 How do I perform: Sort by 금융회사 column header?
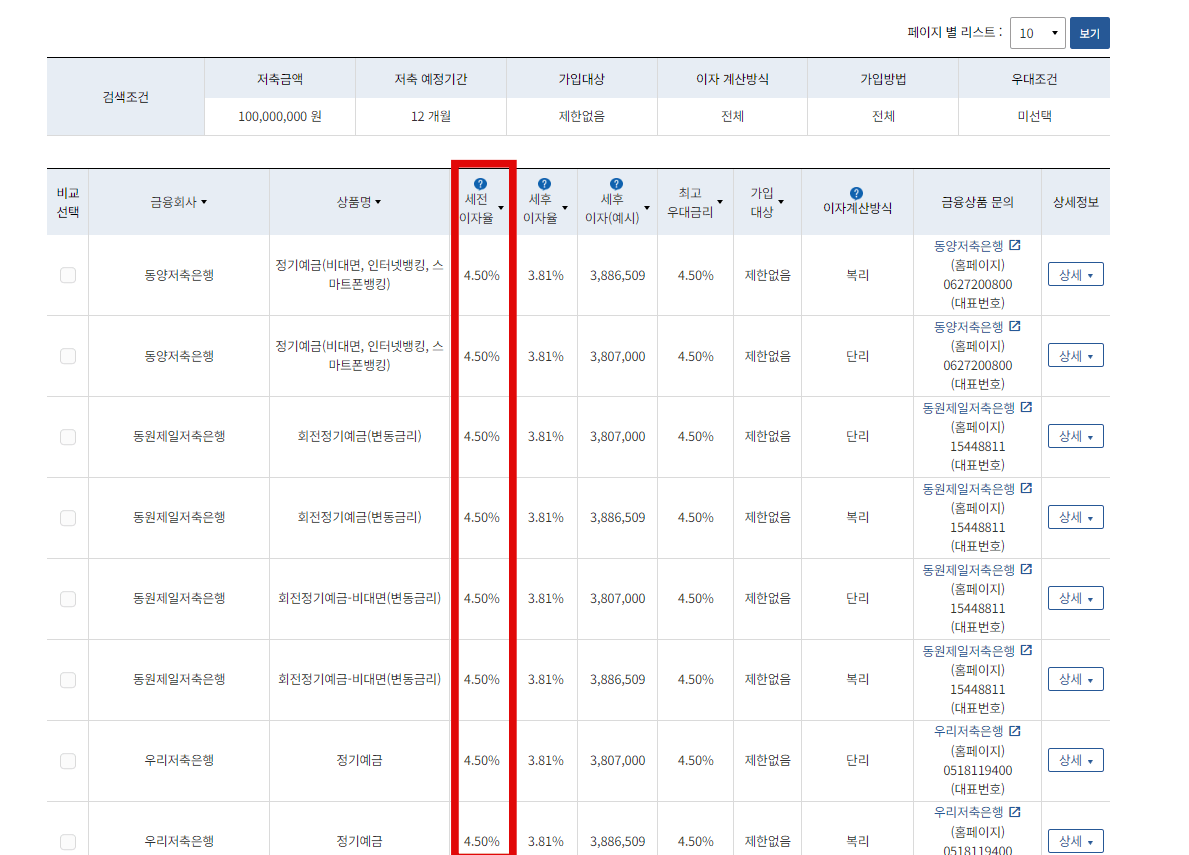[178, 202]
